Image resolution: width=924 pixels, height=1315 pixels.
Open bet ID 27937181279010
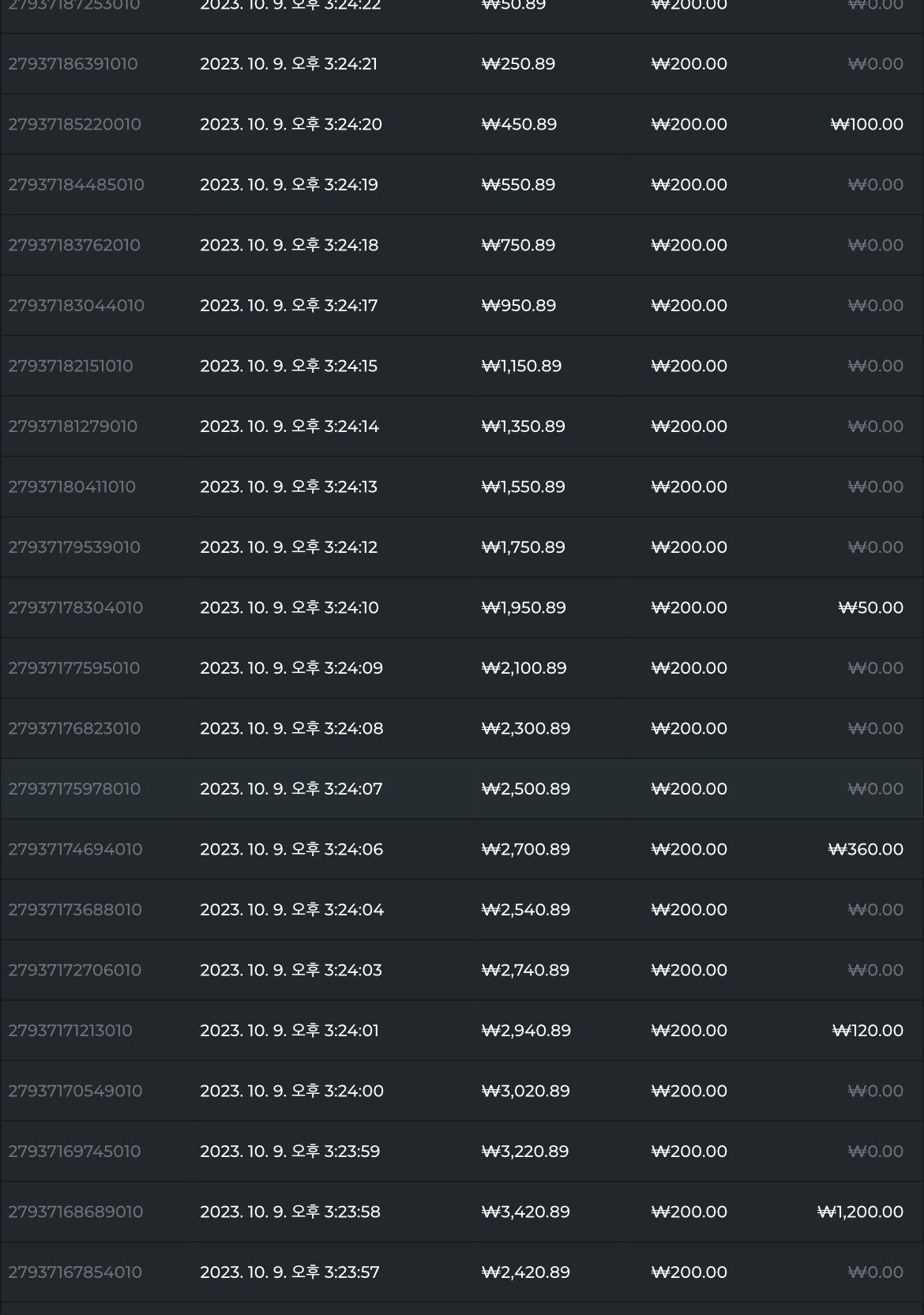[73, 426]
